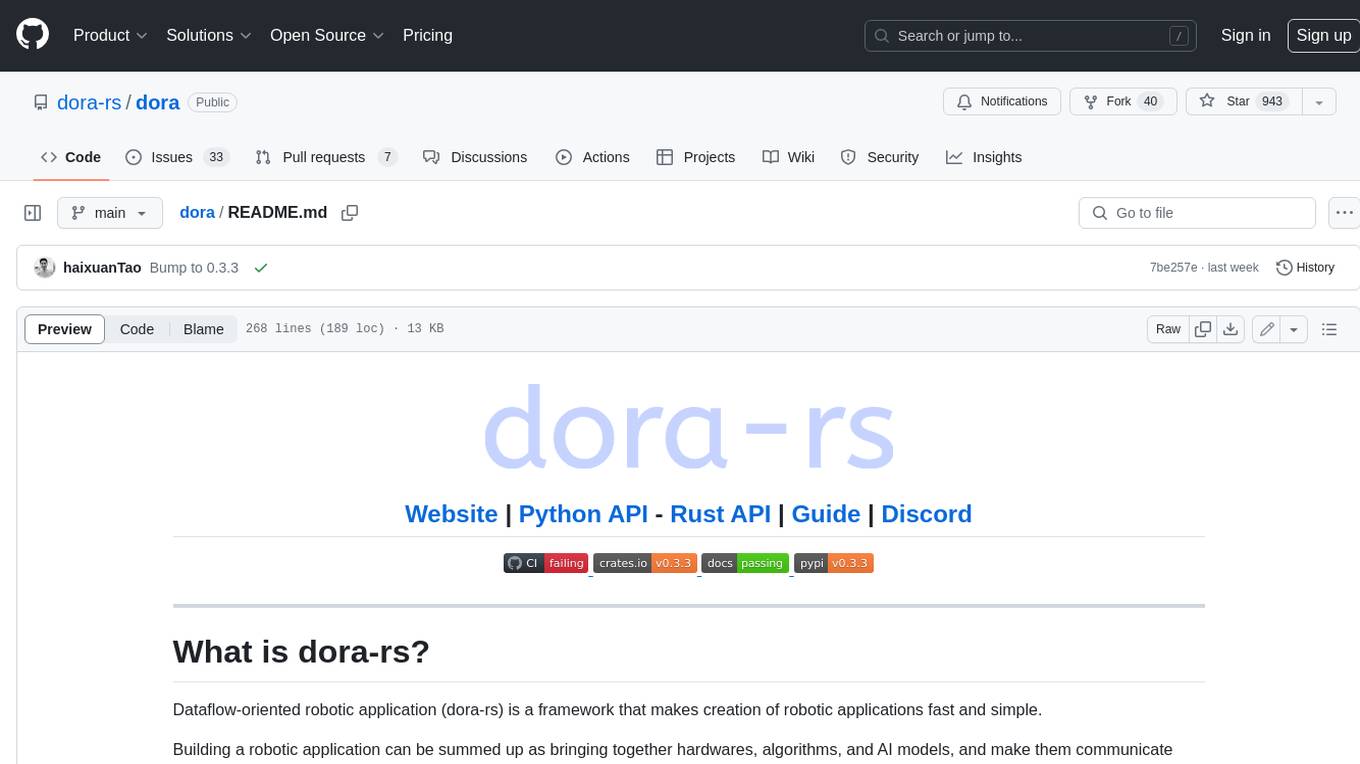Switch to the Insights tab

tap(984, 157)
